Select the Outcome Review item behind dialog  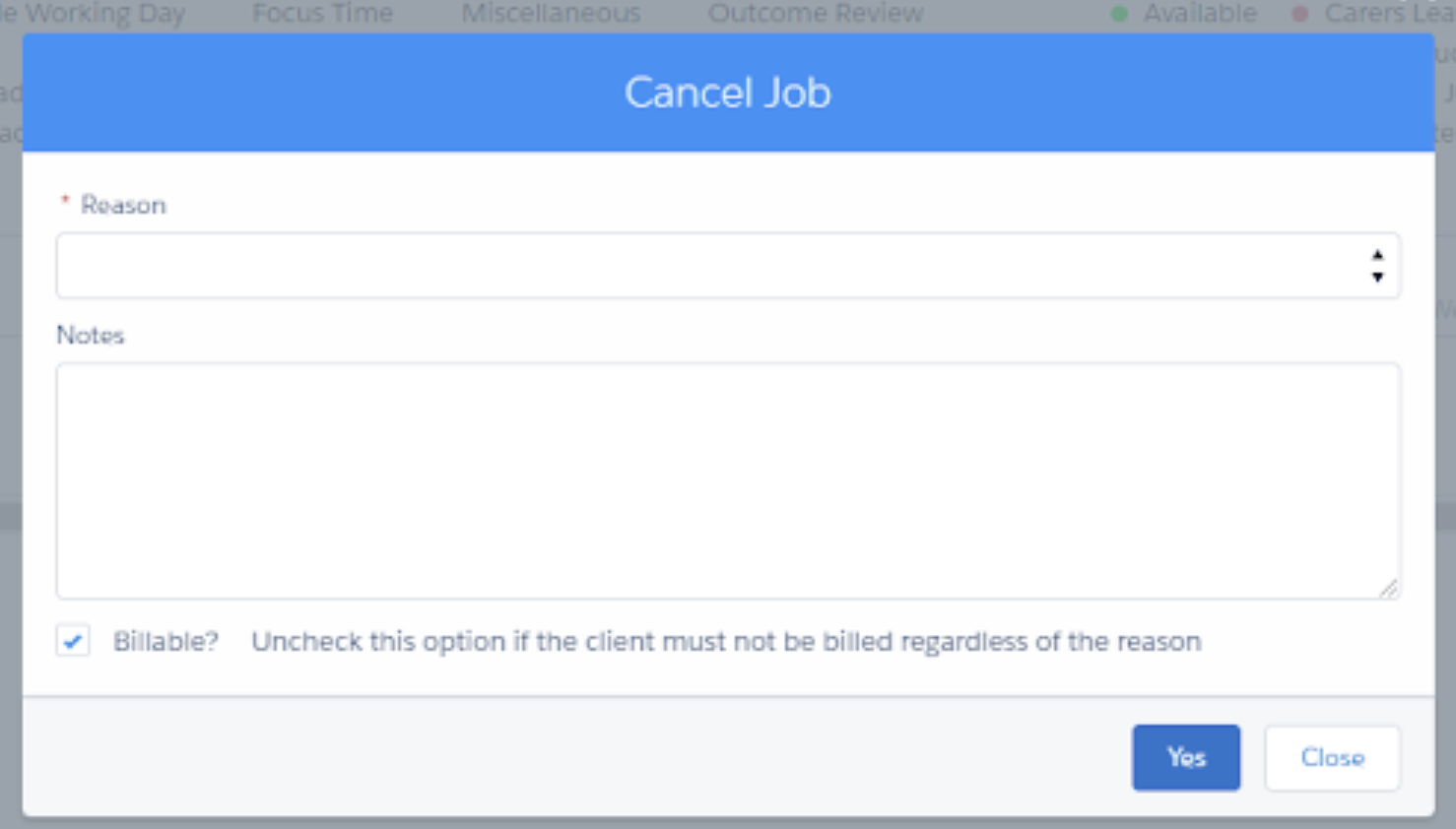click(816, 13)
